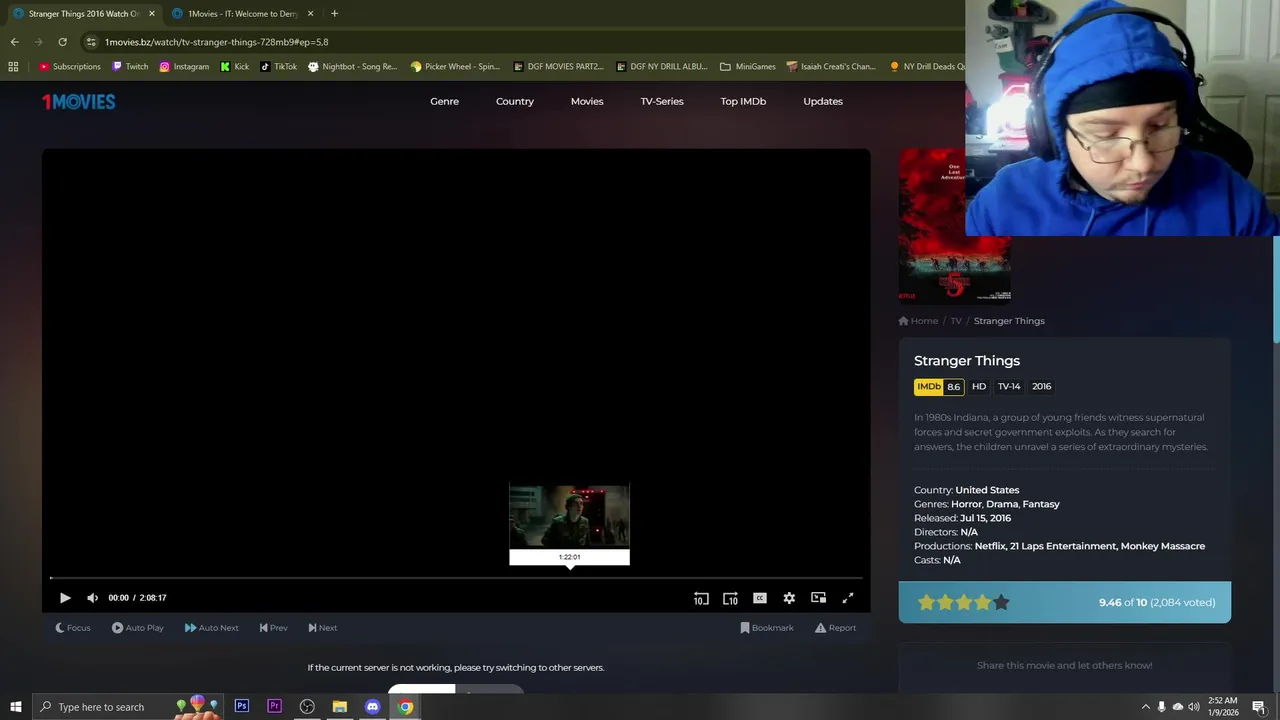Viewport: 1280px width, 720px height.
Task: Enter fullscreen video mode
Action: (x=847, y=598)
